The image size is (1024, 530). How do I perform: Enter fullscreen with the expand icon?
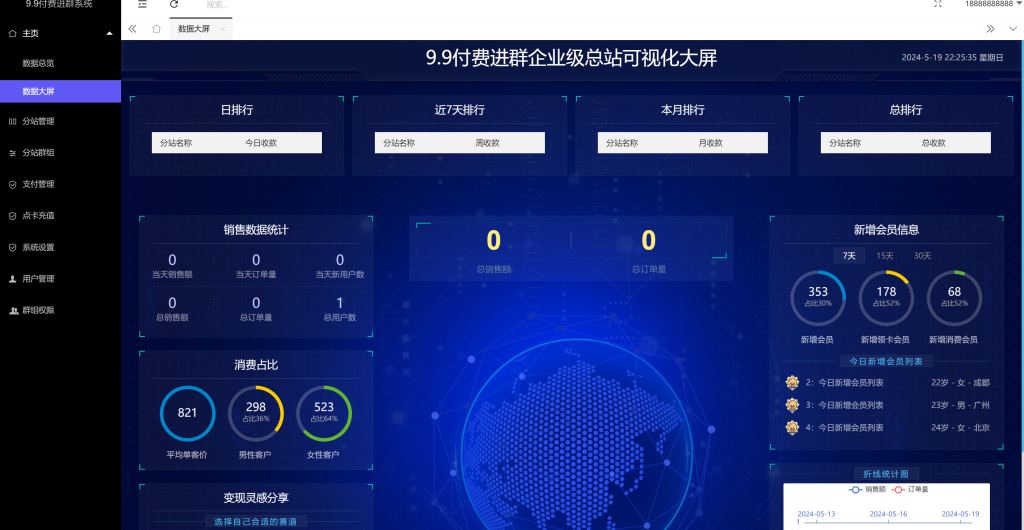tap(938, 4)
